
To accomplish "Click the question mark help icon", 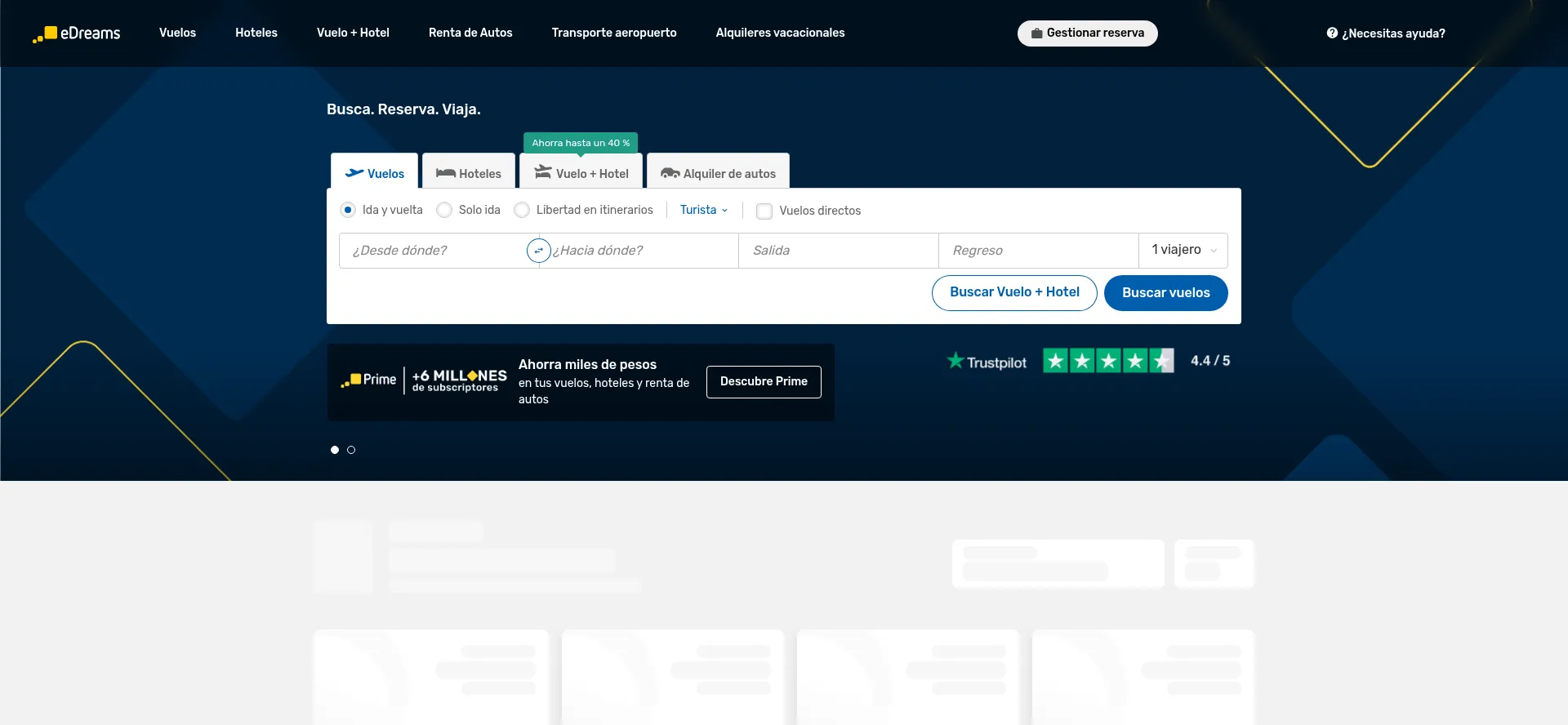I will 1332,33.
